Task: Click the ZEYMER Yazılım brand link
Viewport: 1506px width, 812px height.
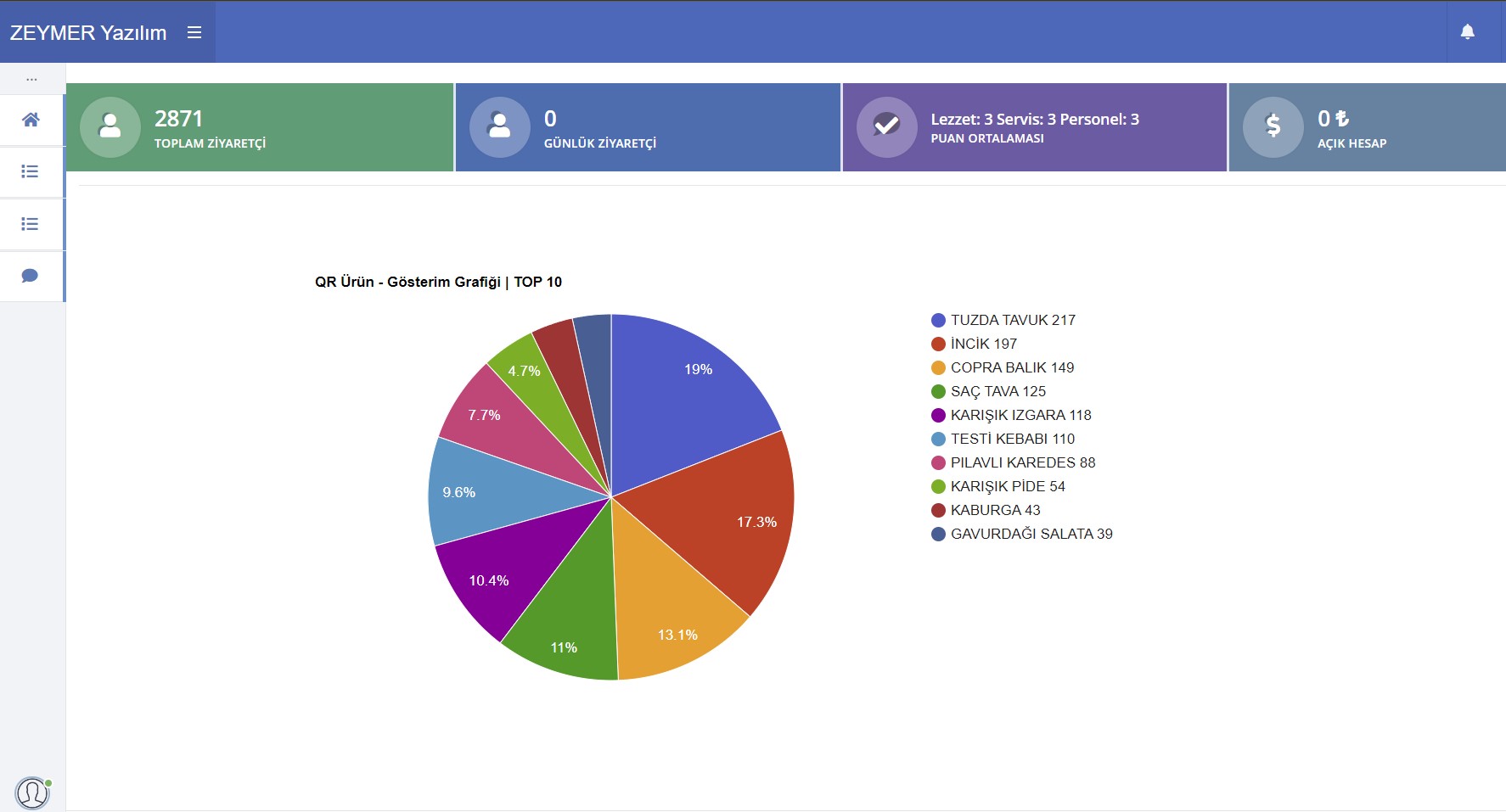Action: coord(88,32)
